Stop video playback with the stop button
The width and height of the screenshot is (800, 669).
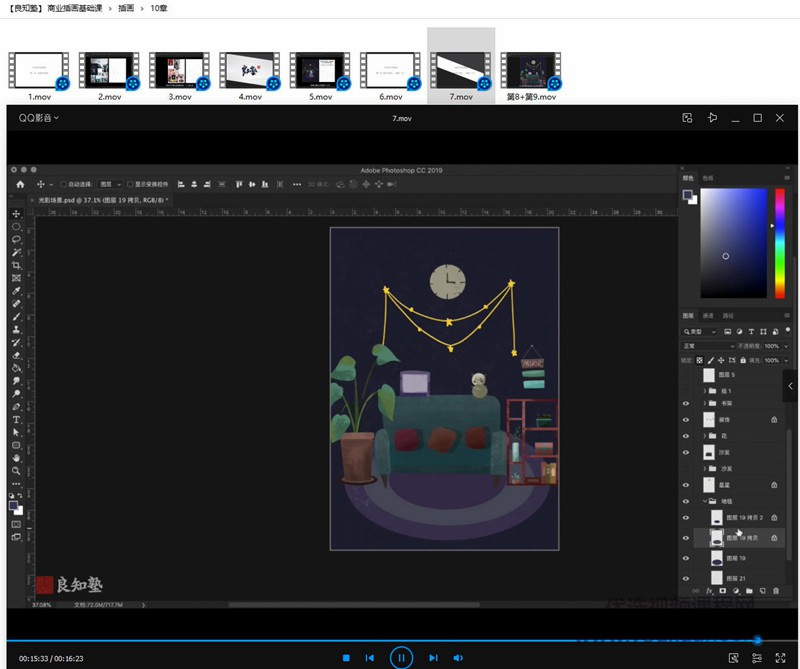345,658
